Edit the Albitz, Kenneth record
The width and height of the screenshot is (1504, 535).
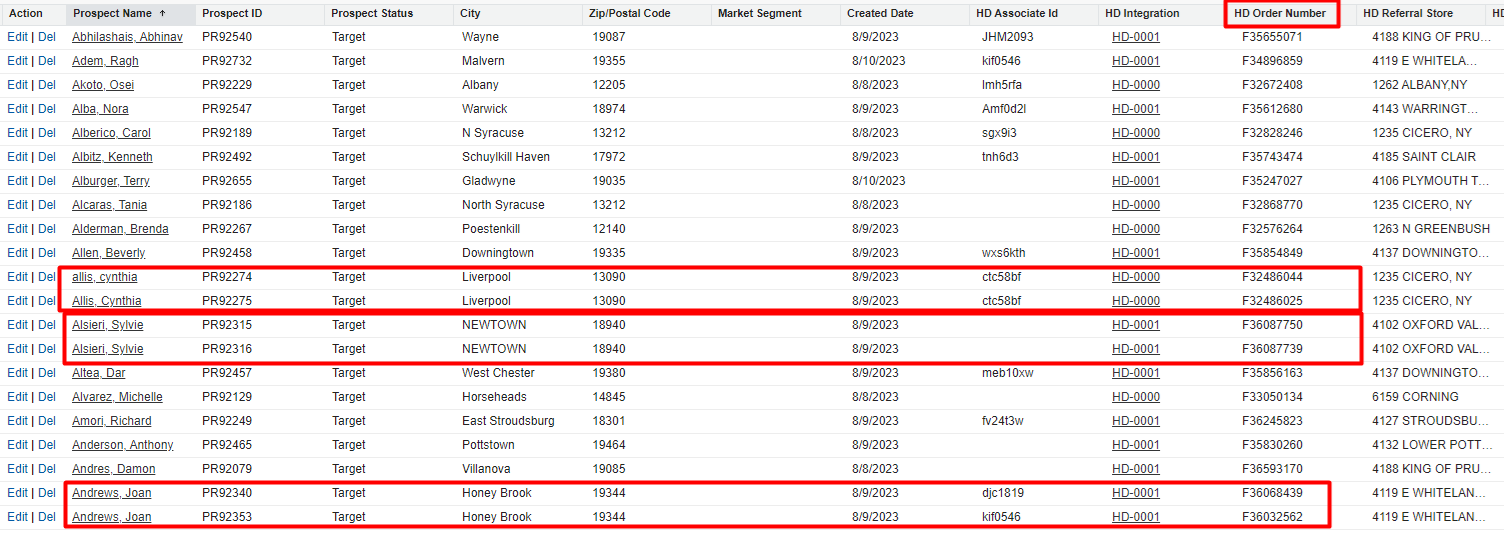(18, 157)
